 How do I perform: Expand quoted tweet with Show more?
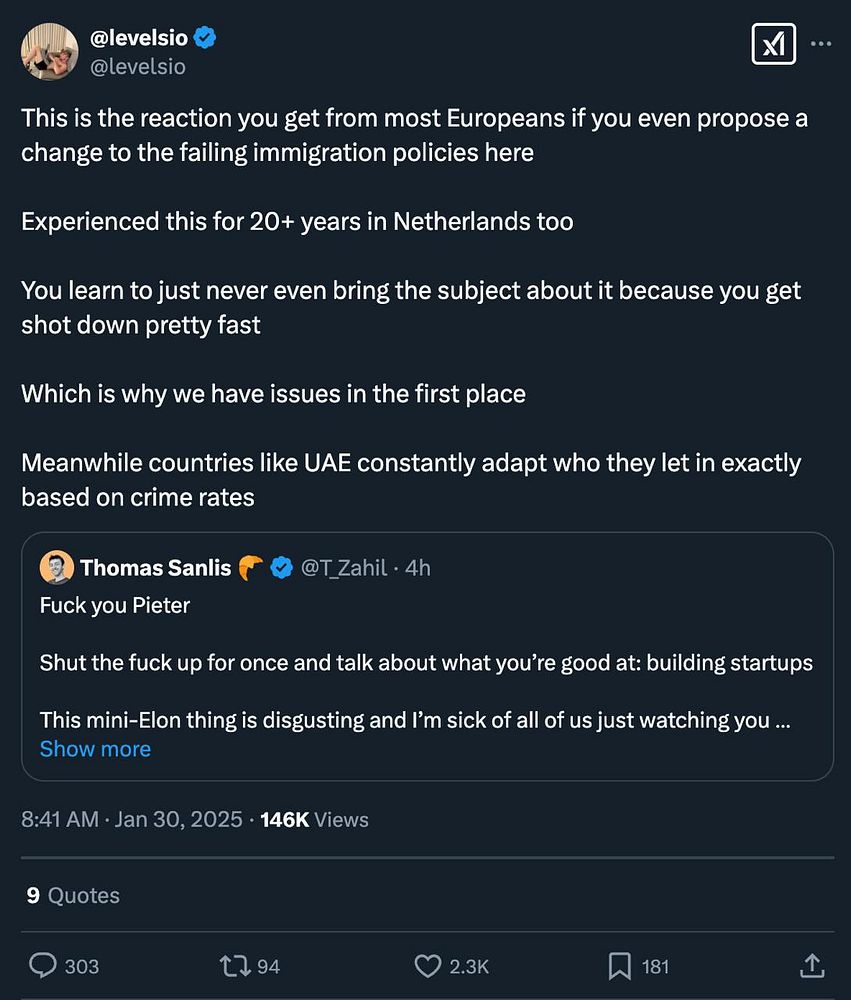point(95,748)
